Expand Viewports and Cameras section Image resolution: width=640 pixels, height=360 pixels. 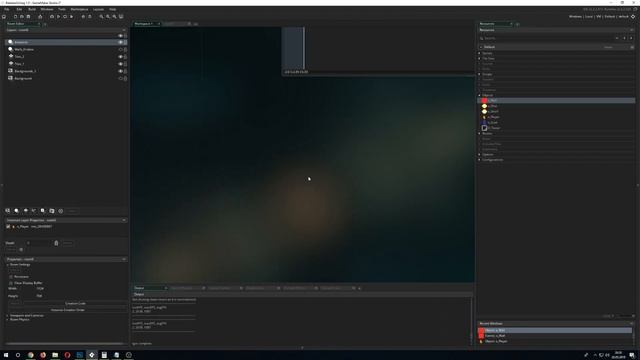7,316
